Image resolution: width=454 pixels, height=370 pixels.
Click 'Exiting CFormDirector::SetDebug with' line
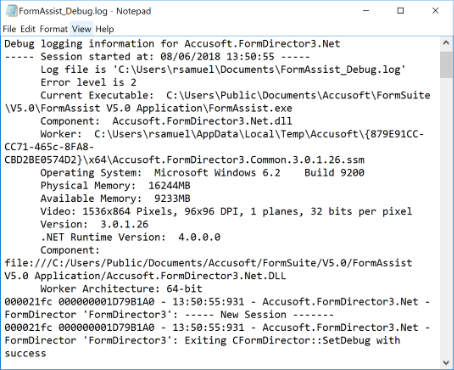click(202, 341)
